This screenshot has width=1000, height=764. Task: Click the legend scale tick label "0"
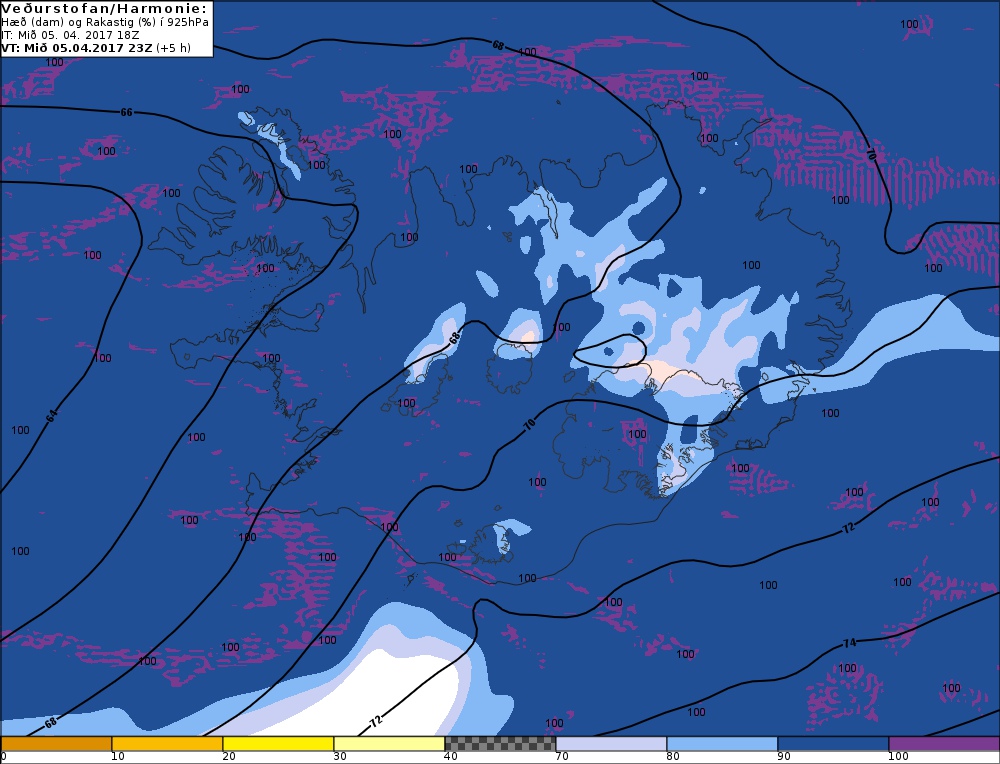pos(3,757)
